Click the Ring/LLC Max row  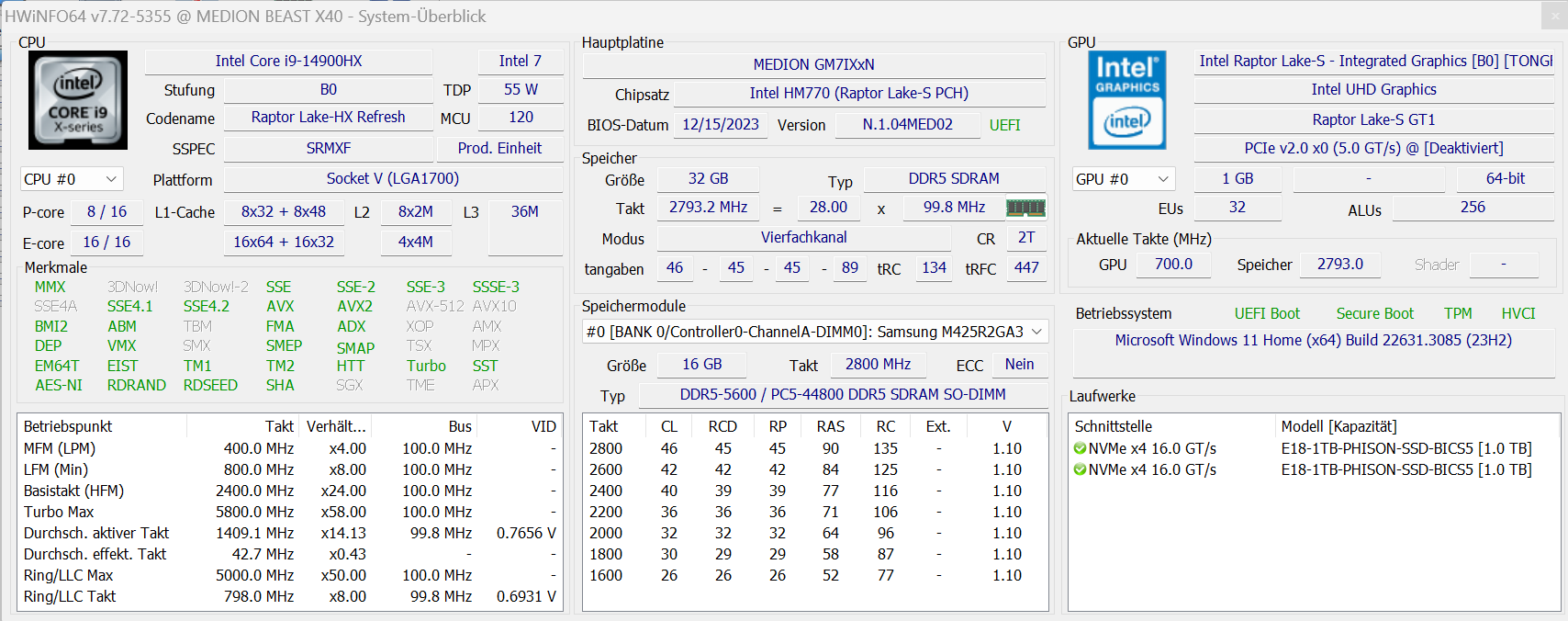[x=290, y=575]
